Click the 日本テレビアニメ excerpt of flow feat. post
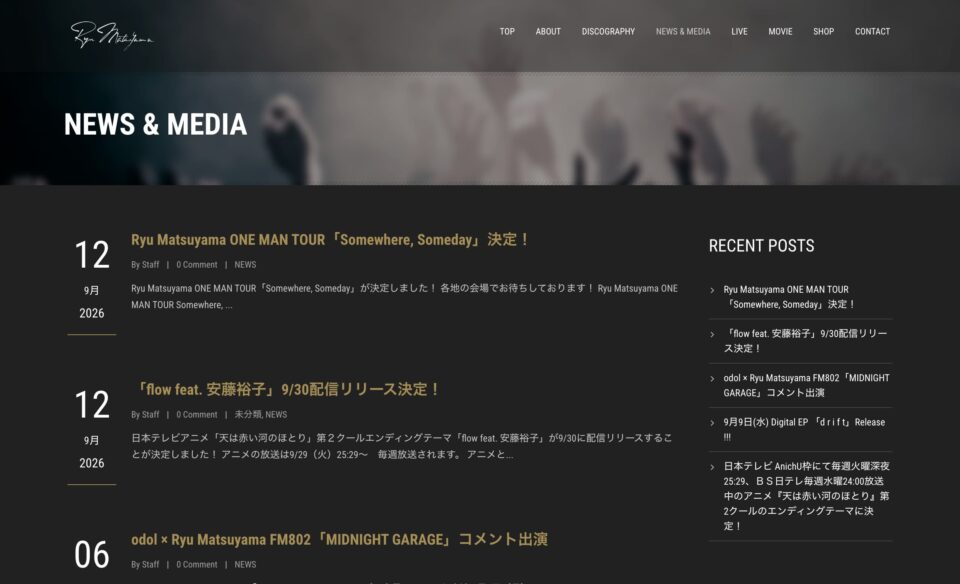960x584 pixels. click(x=402, y=446)
